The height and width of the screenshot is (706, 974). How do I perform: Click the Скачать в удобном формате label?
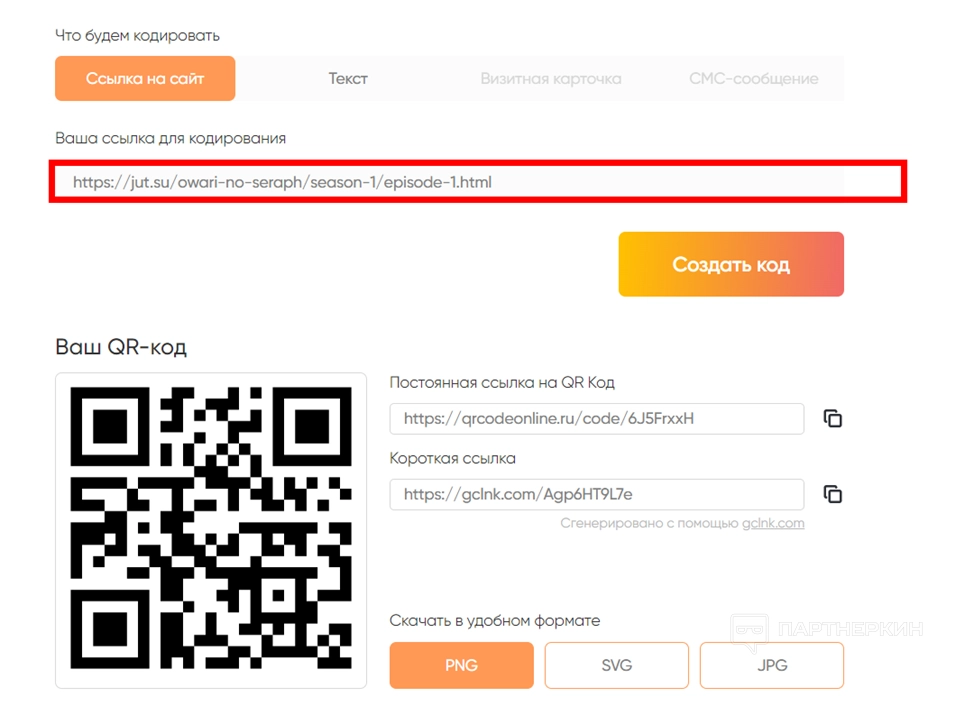[x=494, y=621]
